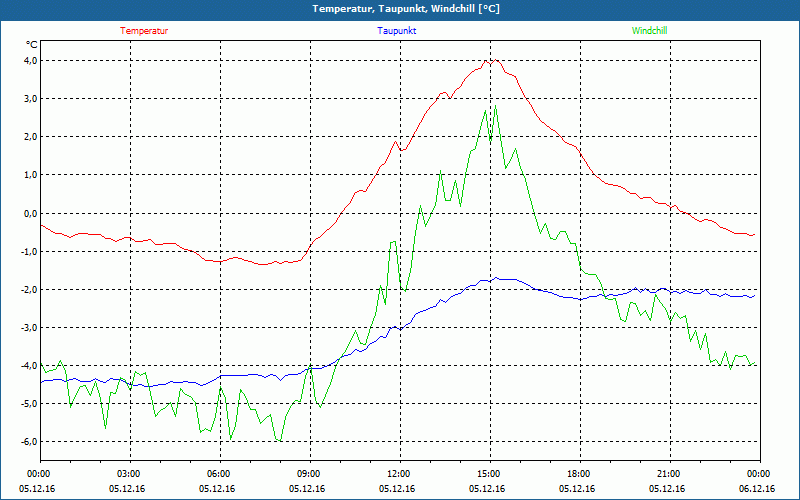Click the green Windchill legend label
Screen dimensions: 800x500
pyautogui.click(x=649, y=31)
